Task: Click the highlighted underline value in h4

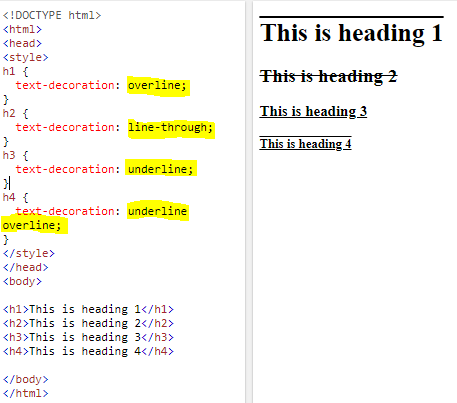Action: pyautogui.click(x=157, y=211)
